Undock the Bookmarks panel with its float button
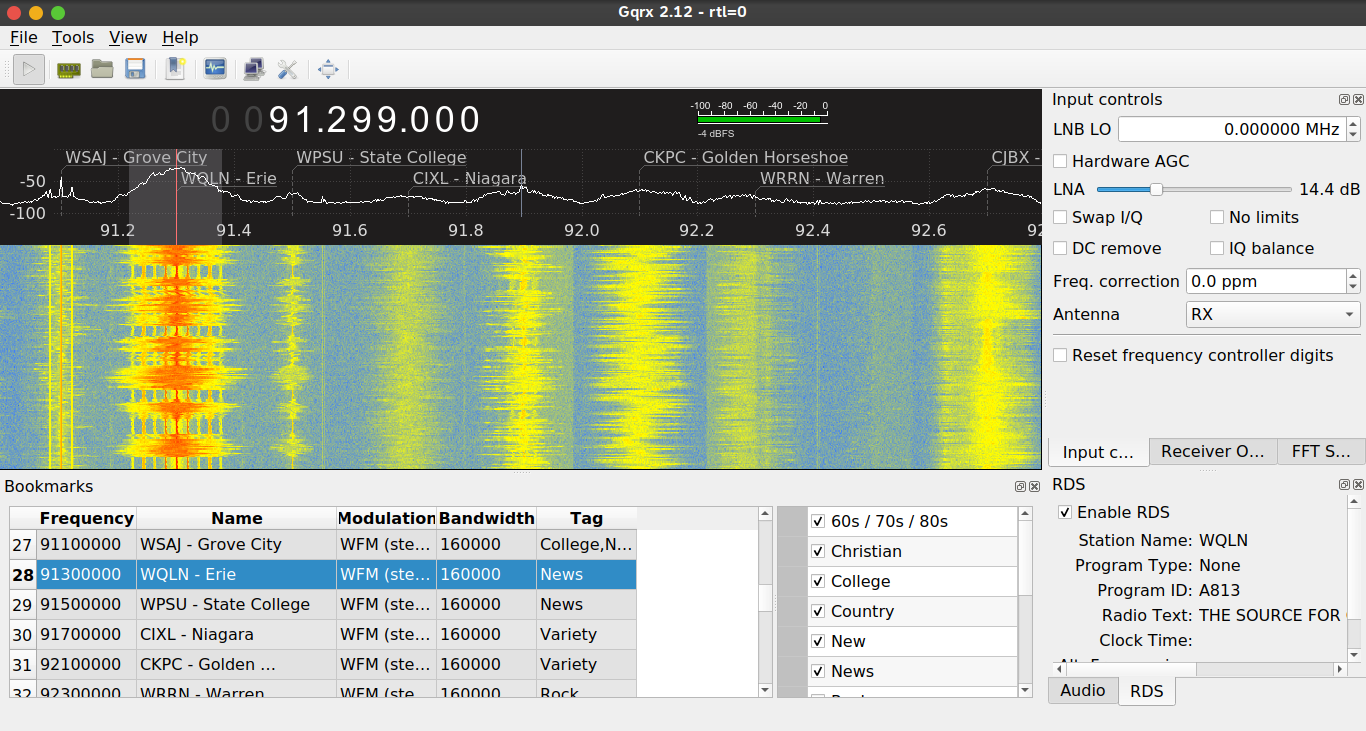1366x731 pixels. coord(1023,486)
